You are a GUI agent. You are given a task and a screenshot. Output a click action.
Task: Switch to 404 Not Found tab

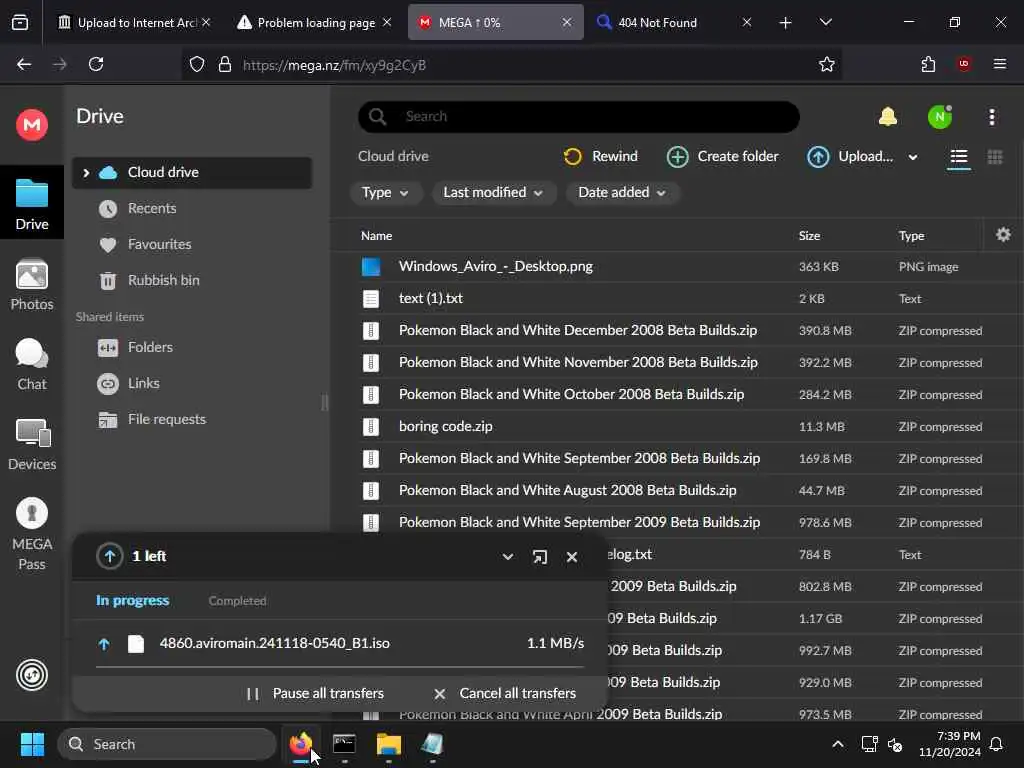[673, 23]
